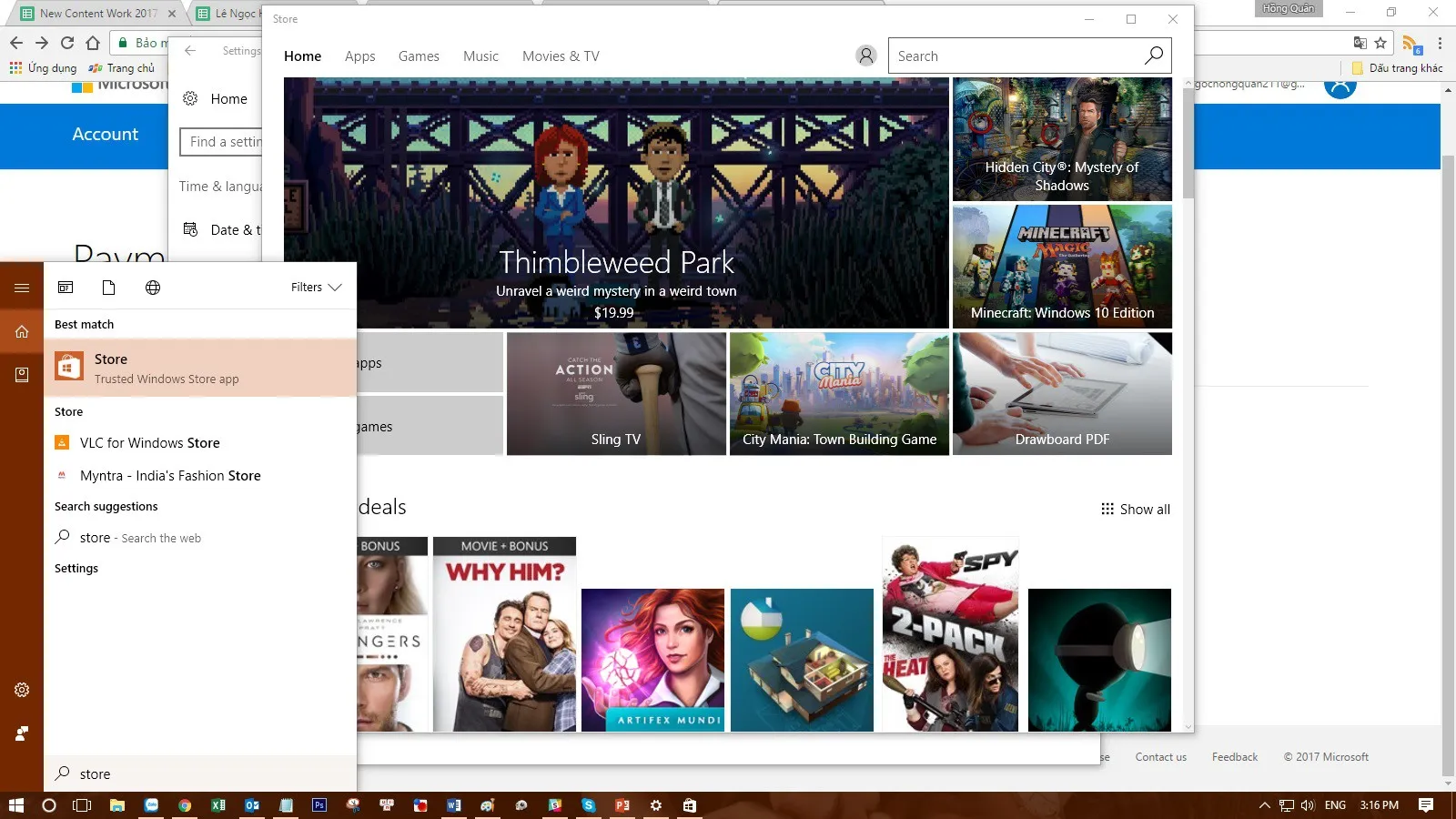Click the Store search magnifier icon

pos(1153,56)
